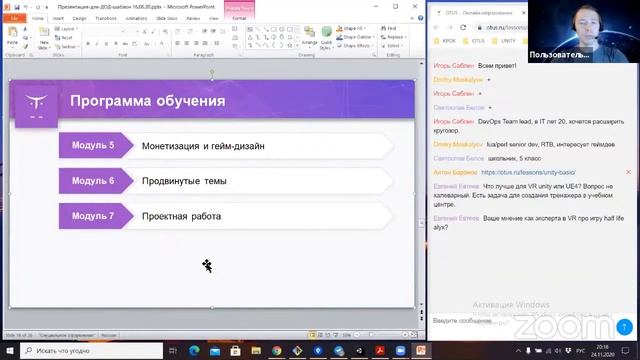Toggle Underline formatting in Font group

click(107, 44)
